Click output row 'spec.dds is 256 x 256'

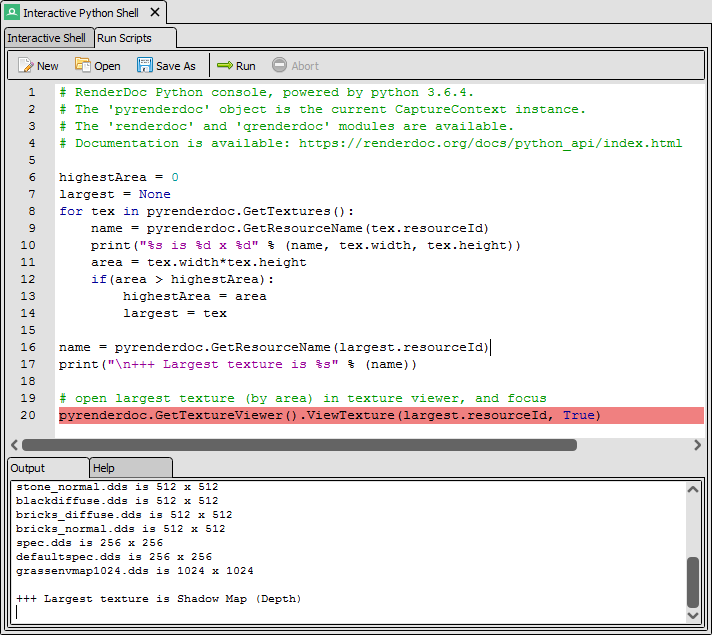(x=89, y=543)
